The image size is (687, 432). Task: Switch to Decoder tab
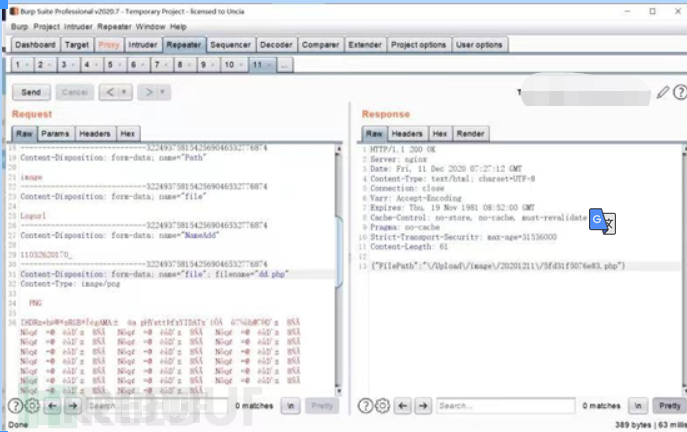point(276,45)
